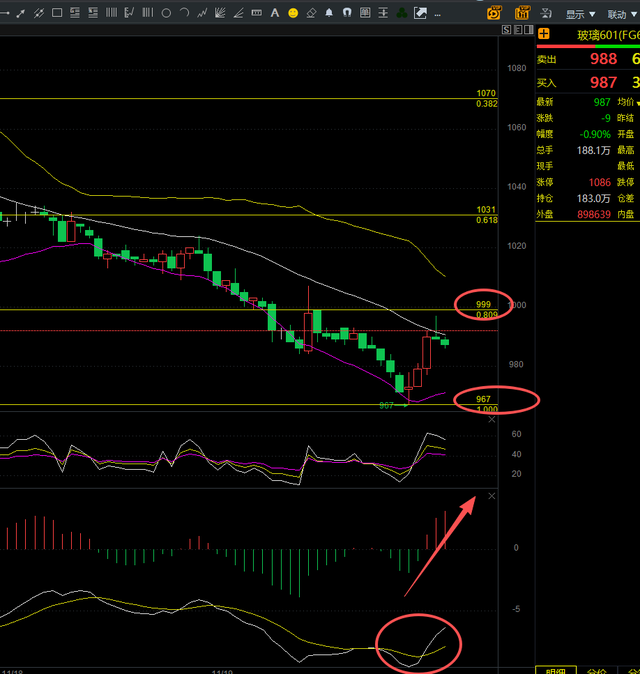Select the wave zigzag line tool
The image size is (640, 674).
point(202,13)
